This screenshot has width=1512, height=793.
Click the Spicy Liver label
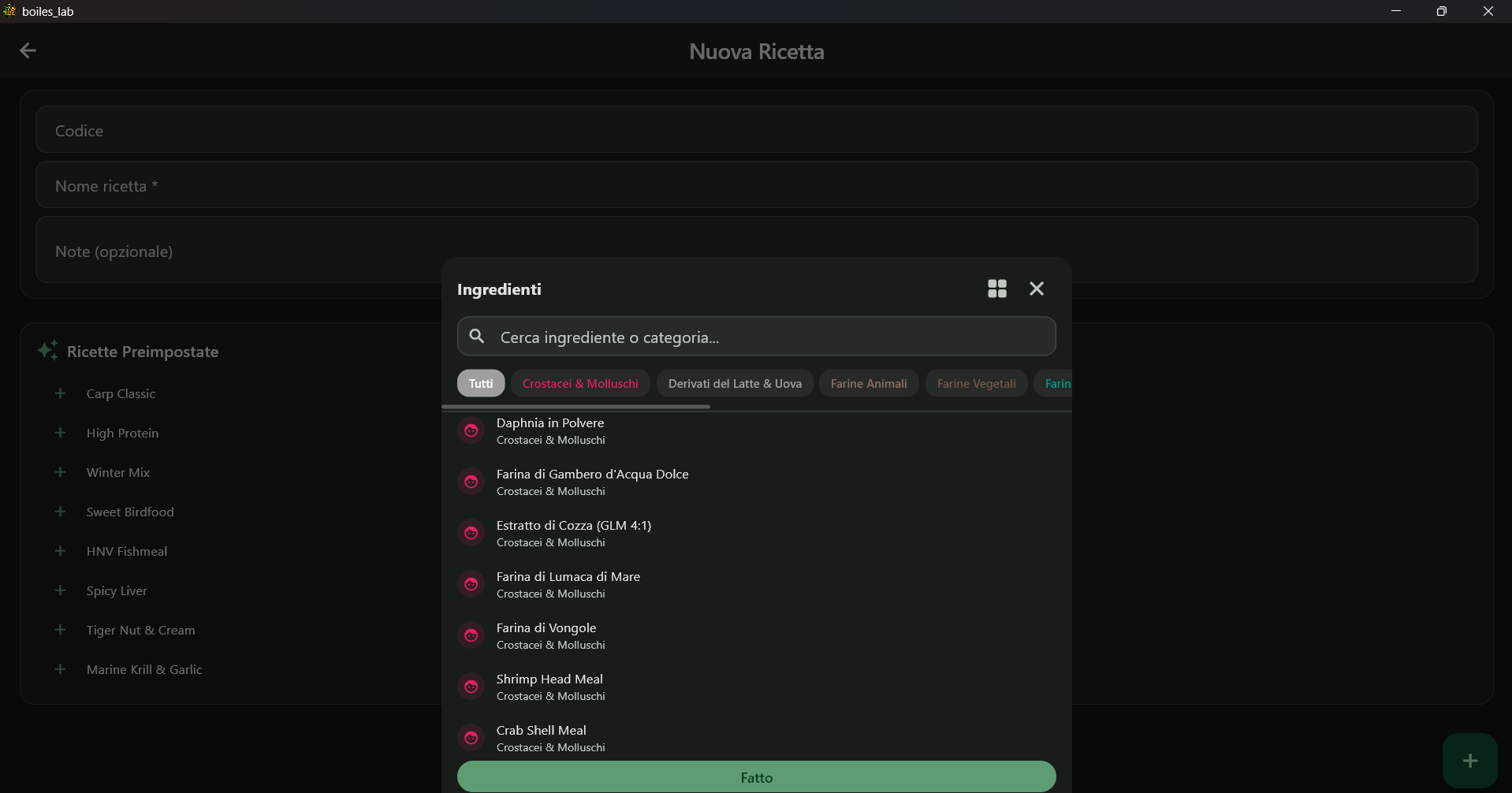(x=117, y=590)
